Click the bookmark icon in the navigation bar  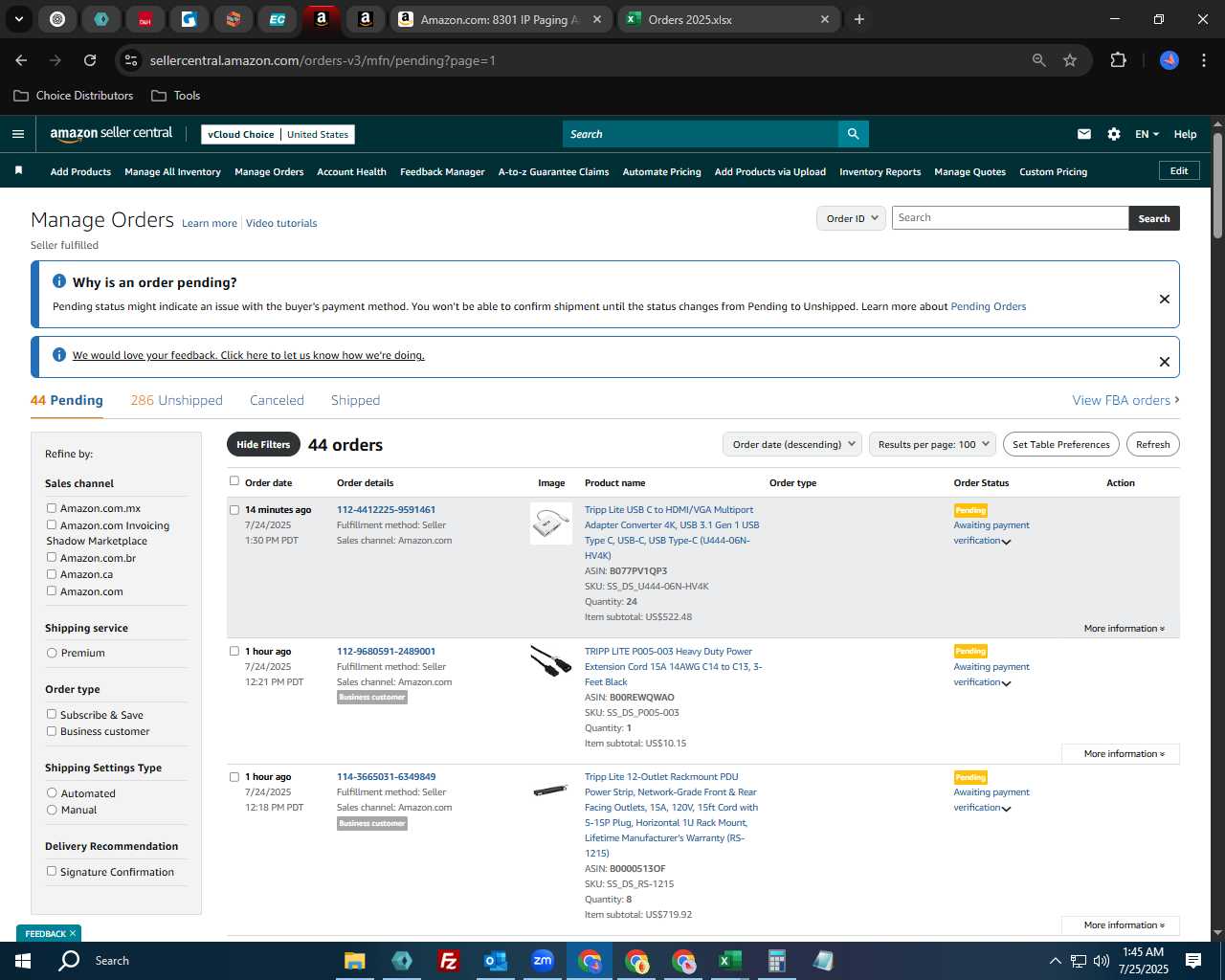[18, 171]
